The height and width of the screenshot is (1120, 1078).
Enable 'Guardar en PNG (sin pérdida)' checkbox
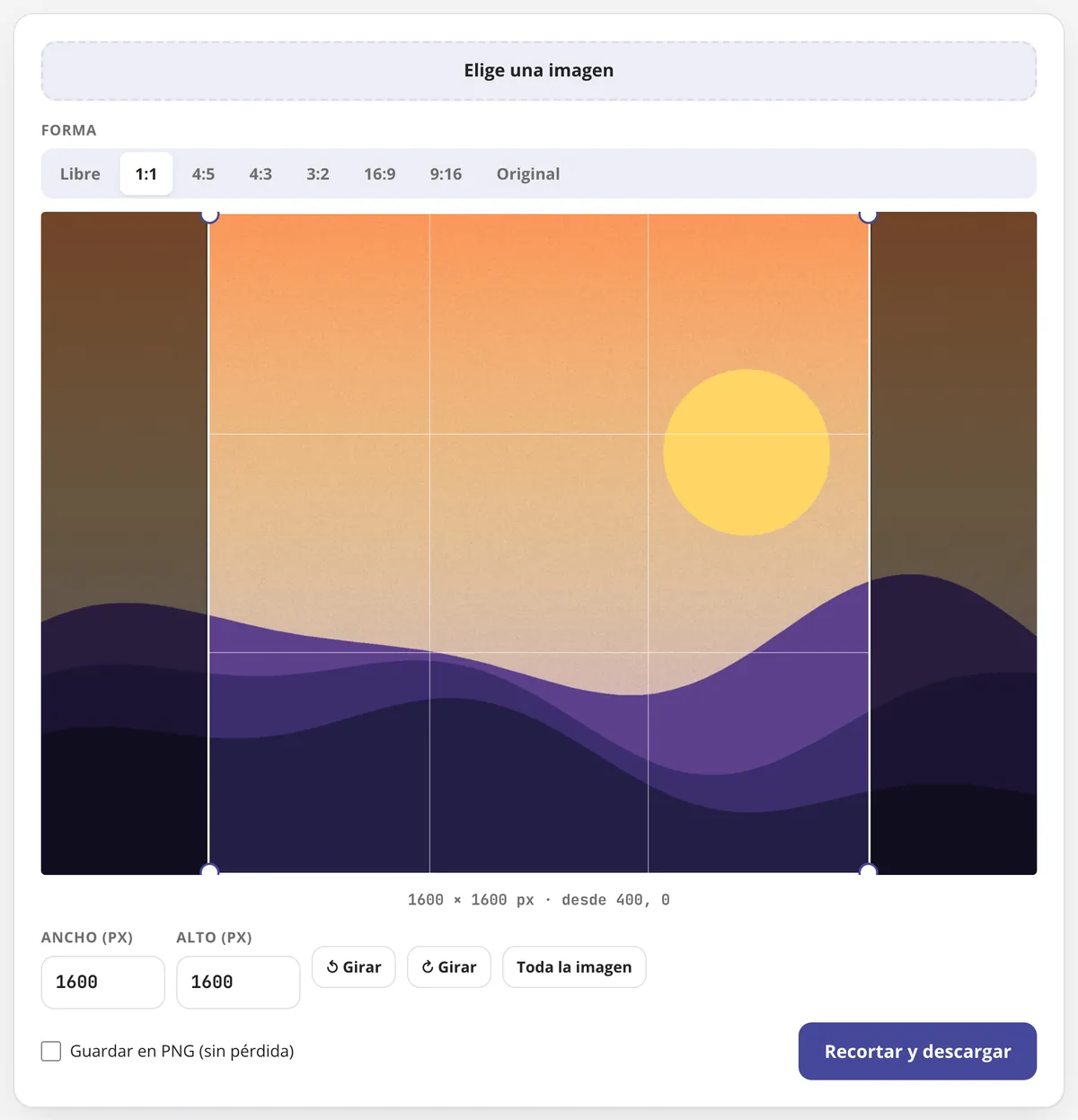tap(51, 1051)
